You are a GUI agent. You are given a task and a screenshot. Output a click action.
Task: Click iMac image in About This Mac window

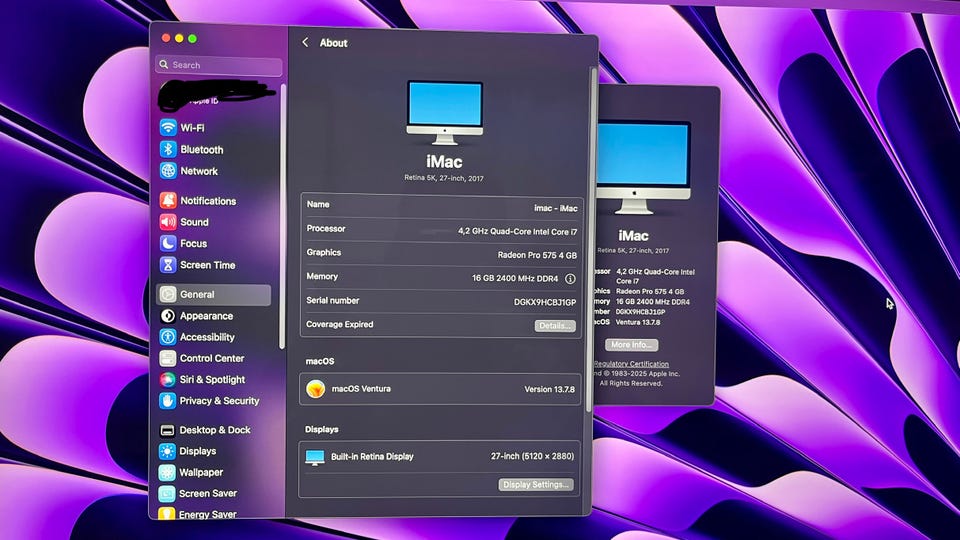point(642,168)
